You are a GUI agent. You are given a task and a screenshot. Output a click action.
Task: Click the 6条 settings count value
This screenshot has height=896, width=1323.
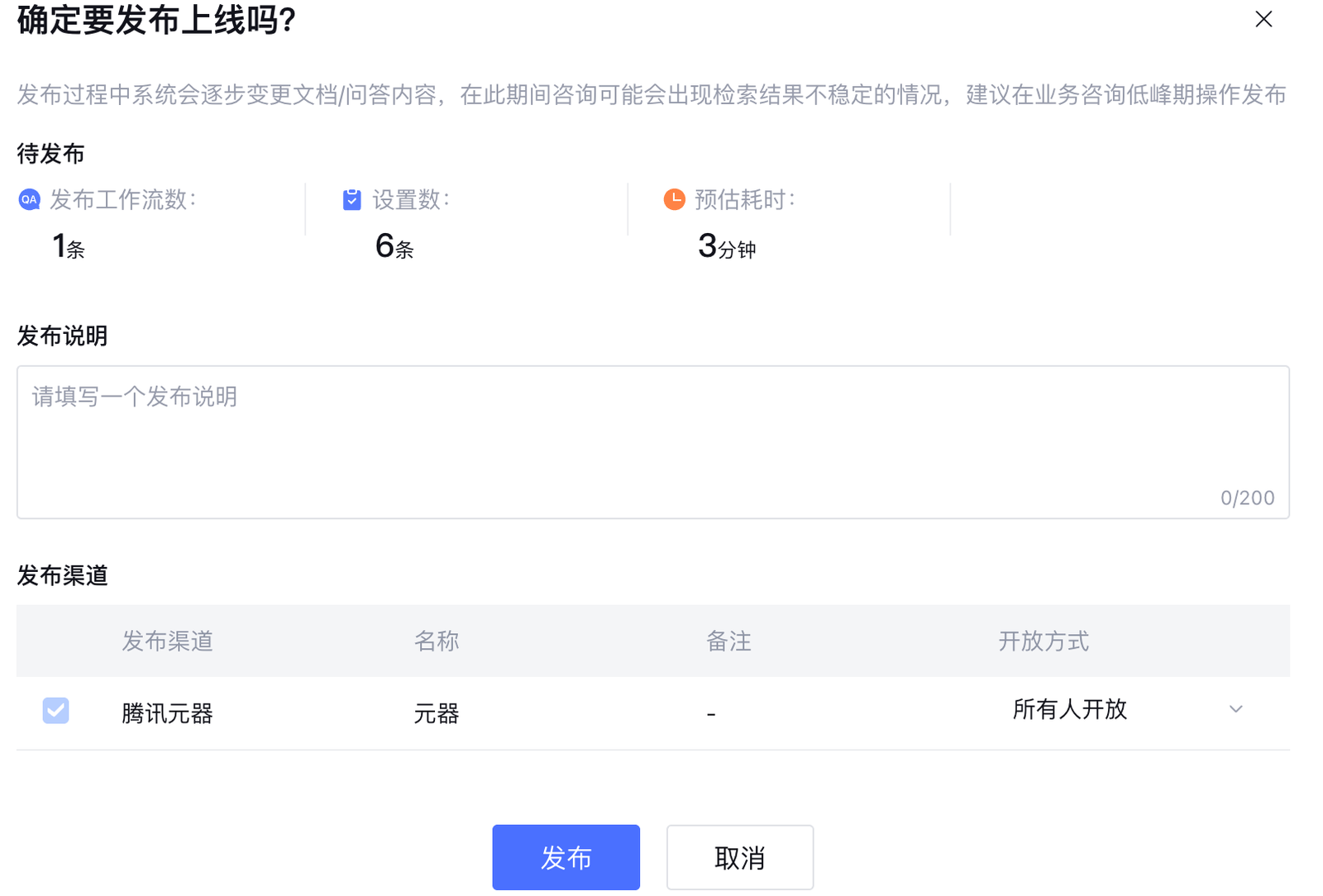394,246
